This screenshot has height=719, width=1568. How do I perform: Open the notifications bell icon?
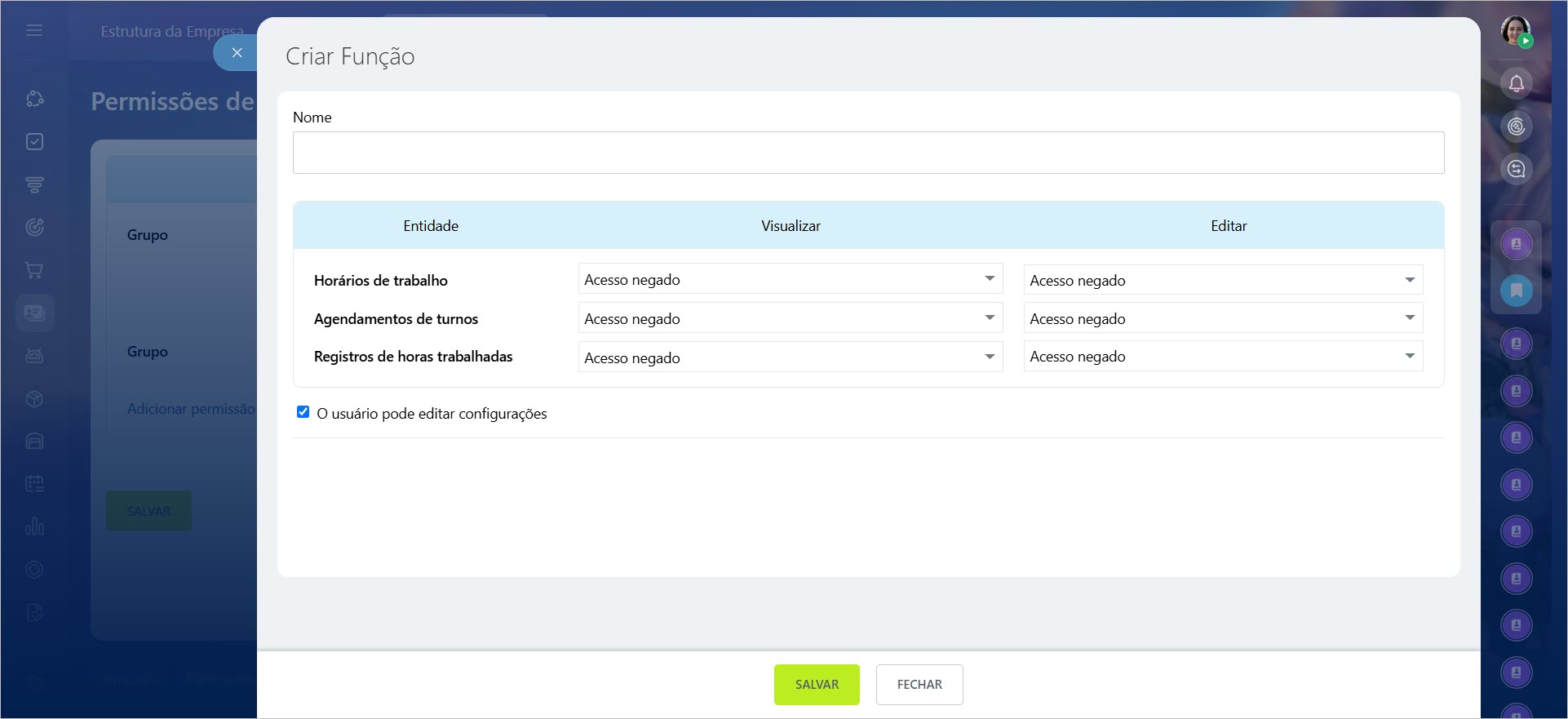(1516, 83)
